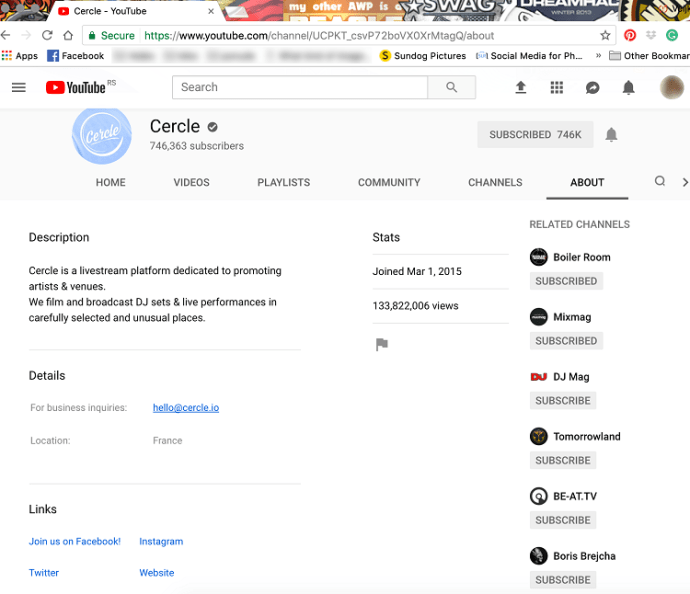Open Tomorrowland channel avatar
Viewport: 690px width, 594px height.
point(539,436)
